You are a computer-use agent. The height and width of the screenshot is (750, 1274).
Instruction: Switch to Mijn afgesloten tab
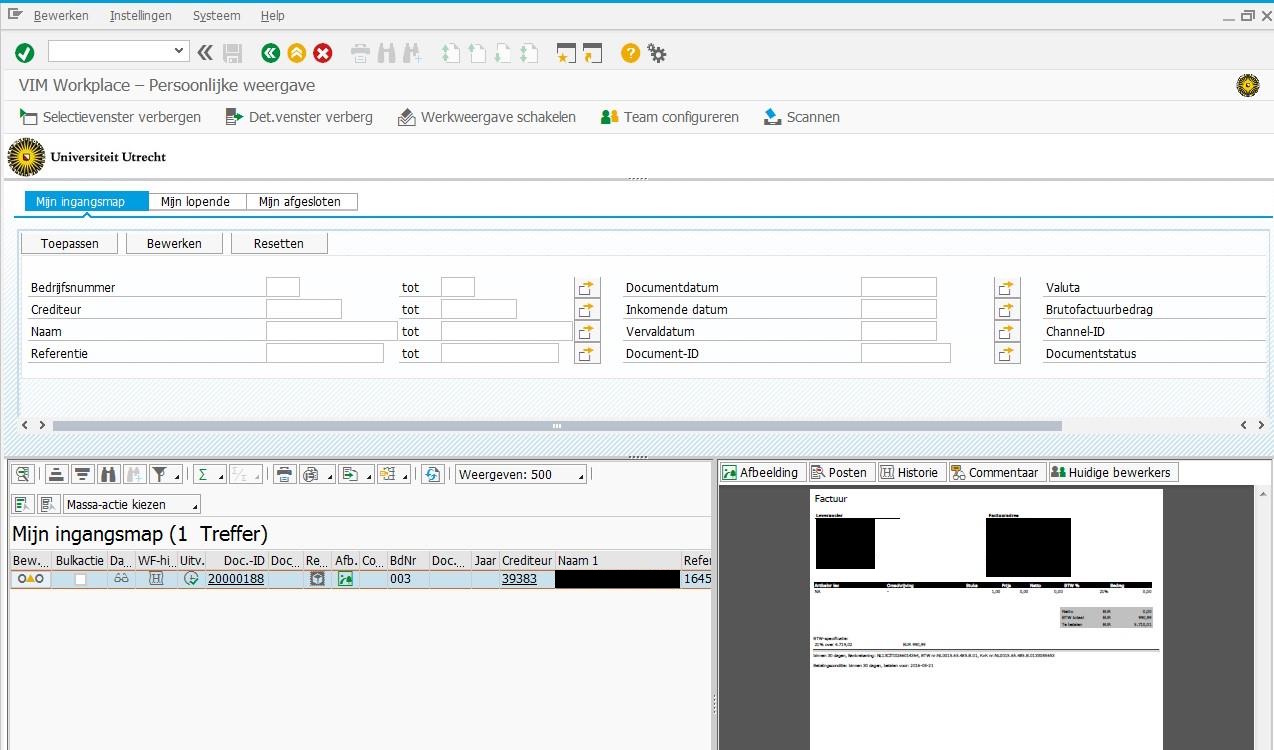[301, 201]
